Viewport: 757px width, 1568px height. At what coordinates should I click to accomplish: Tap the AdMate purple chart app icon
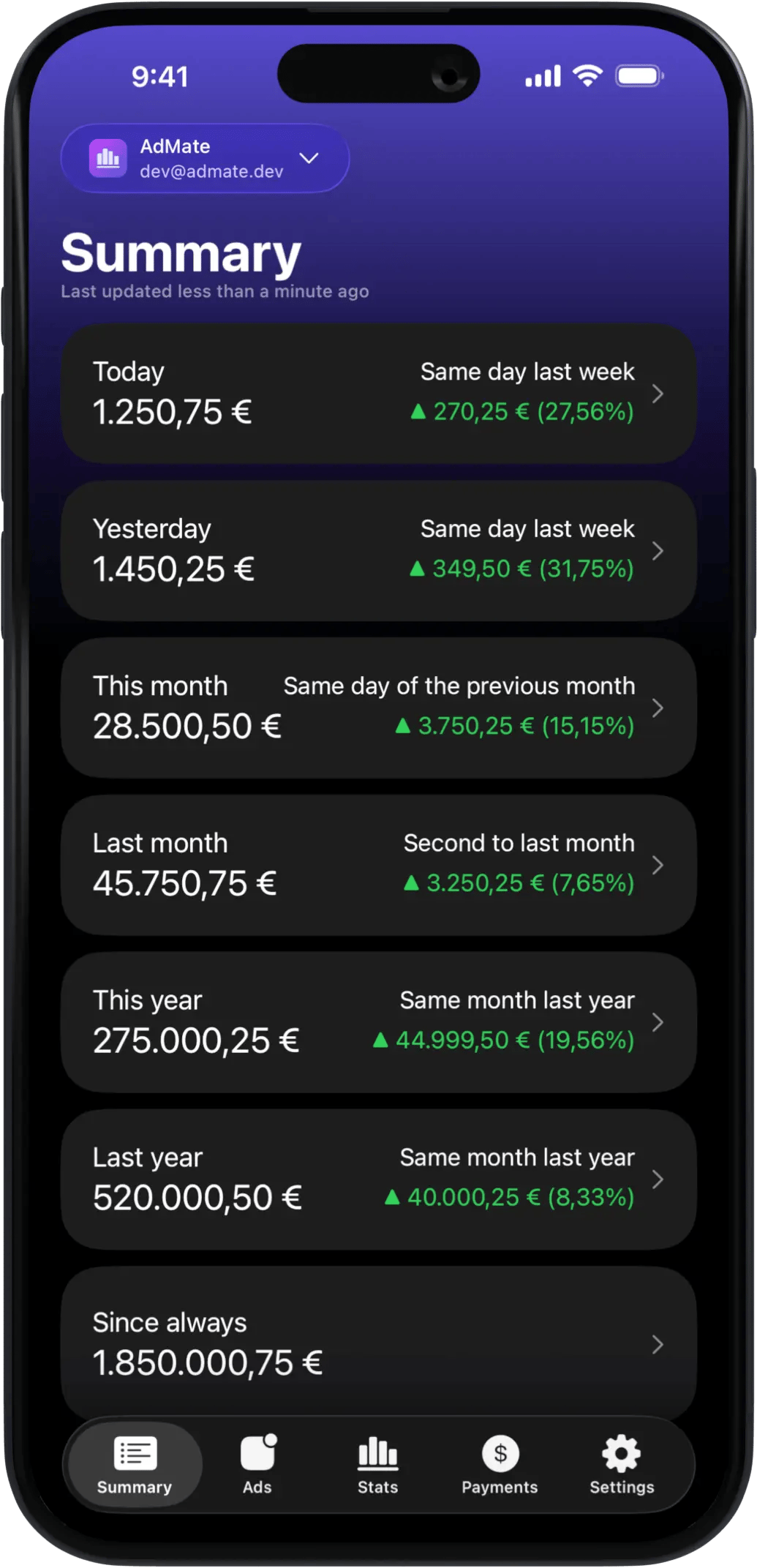(x=108, y=158)
